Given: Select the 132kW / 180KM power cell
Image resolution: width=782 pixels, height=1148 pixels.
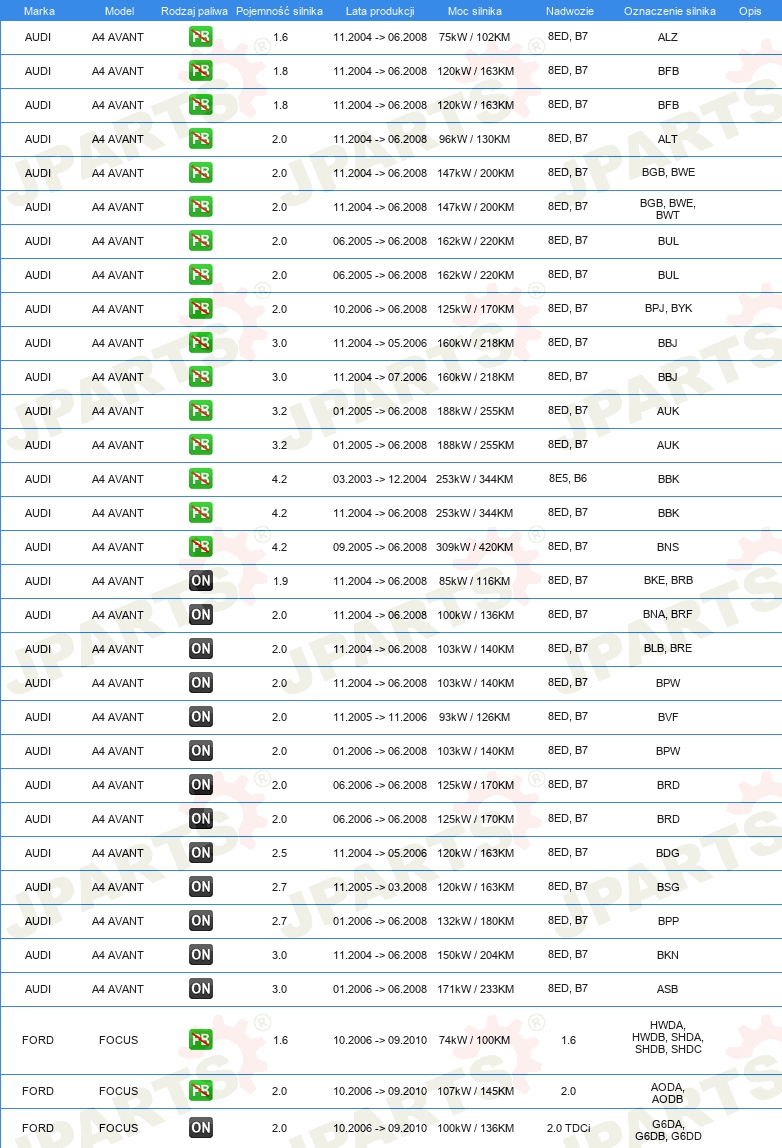Looking at the screenshot, I should (475, 921).
